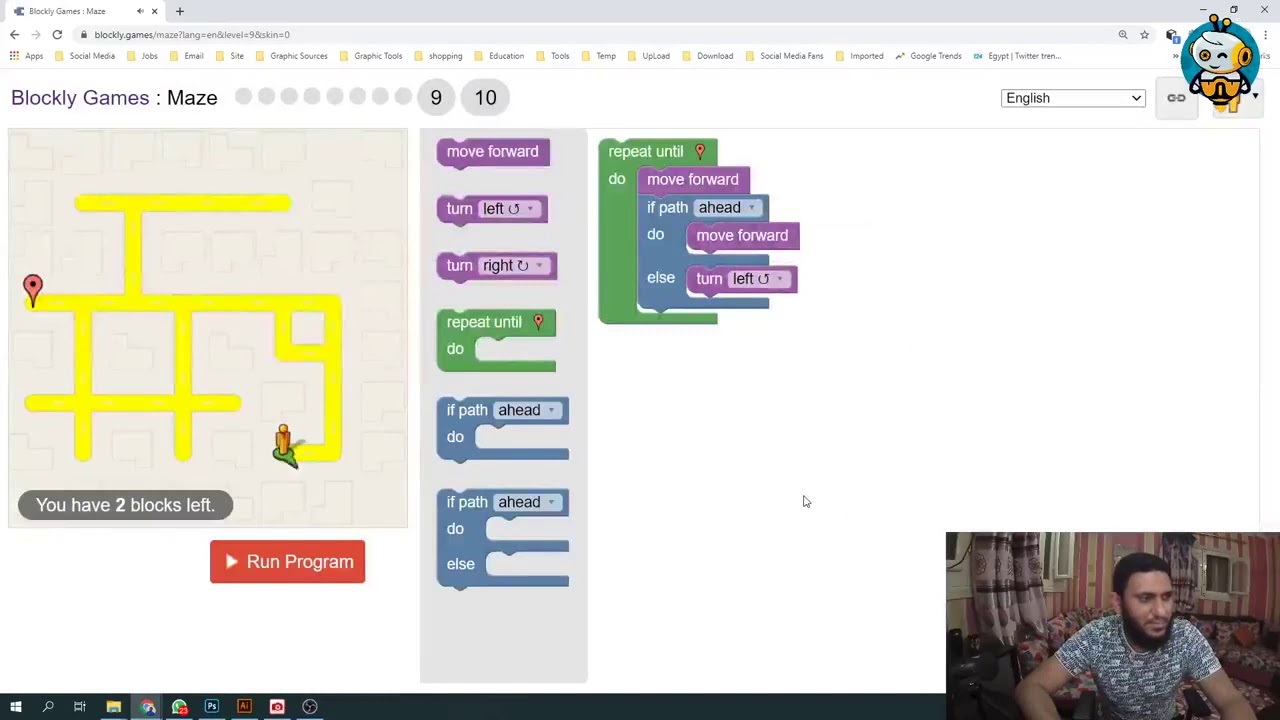Click the red pin on the workspace repeat until block
This screenshot has height=720, width=1280.
pos(700,151)
